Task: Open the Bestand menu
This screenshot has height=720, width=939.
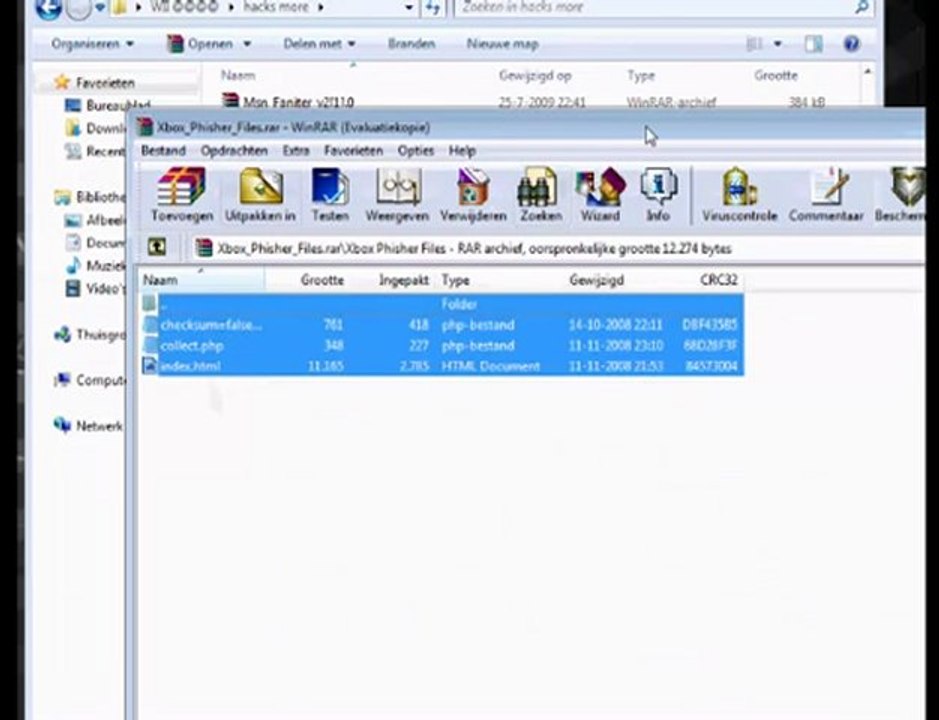Action: pos(163,150)
